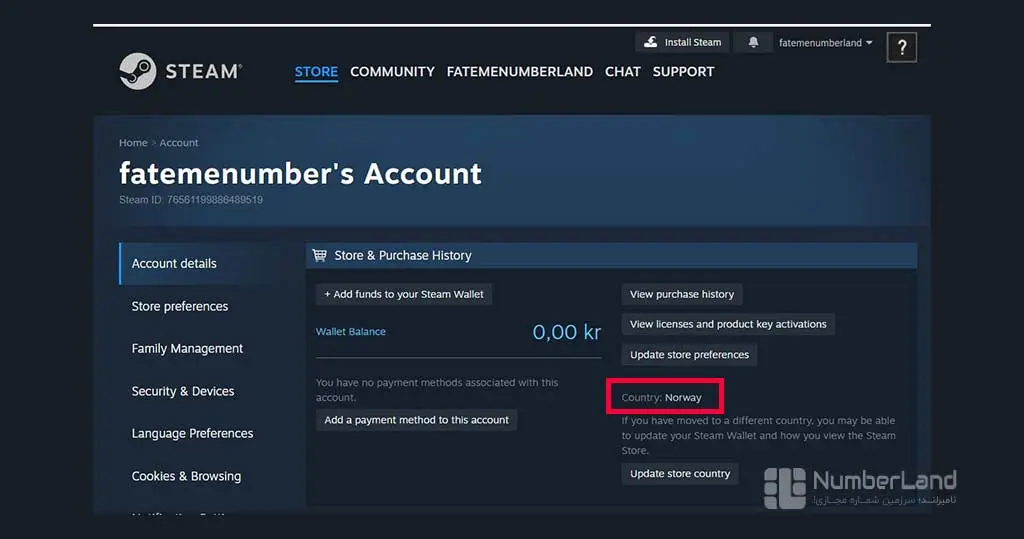Click the Steam logo
The width and height of the screenshot is (1024, 539).
coord(180,71)
